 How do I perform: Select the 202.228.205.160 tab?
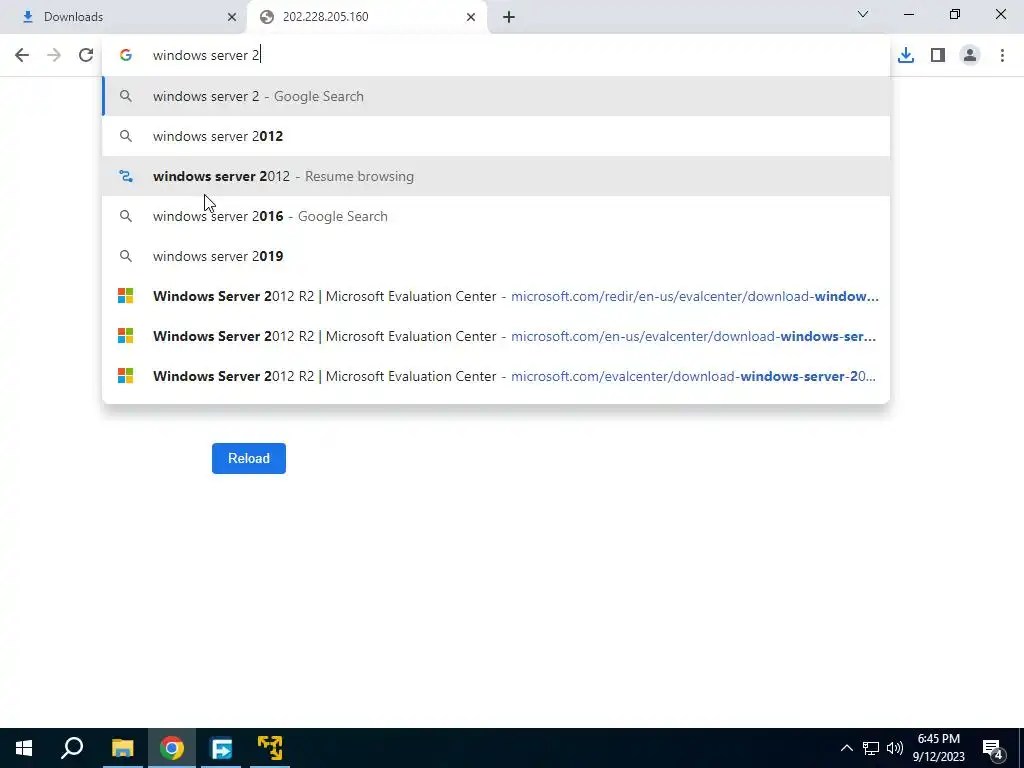pyautogui.click(x=366, y=17)
